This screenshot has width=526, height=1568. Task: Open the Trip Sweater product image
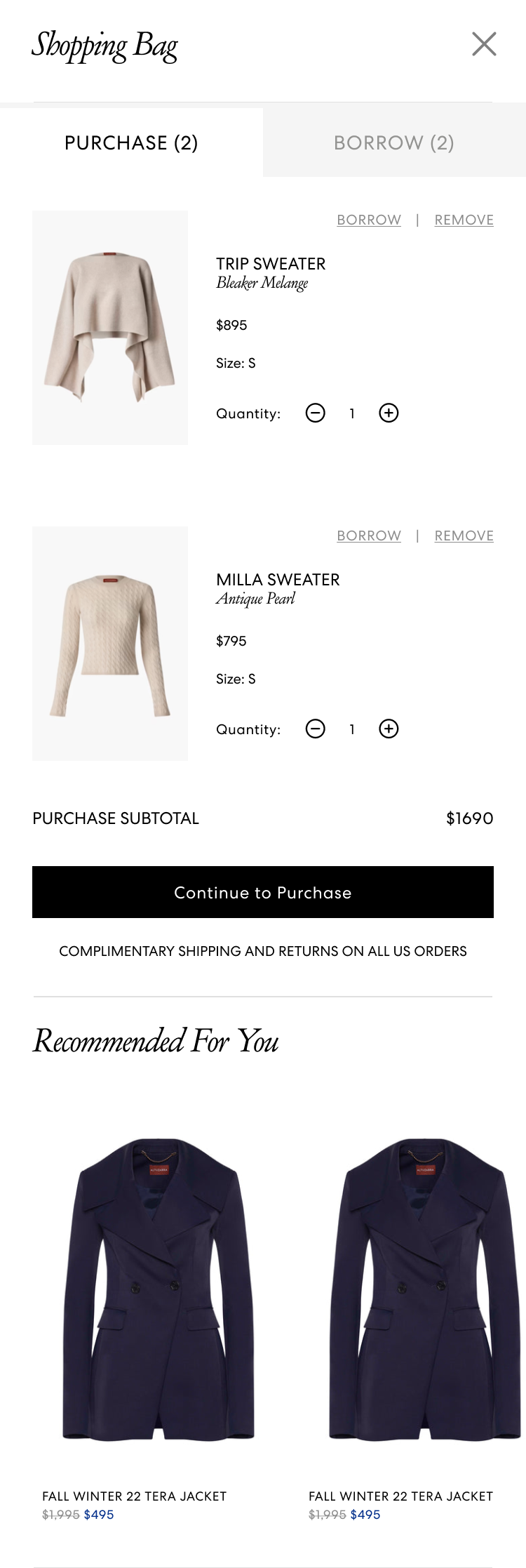pyautogui.click(x=110, y=328)
